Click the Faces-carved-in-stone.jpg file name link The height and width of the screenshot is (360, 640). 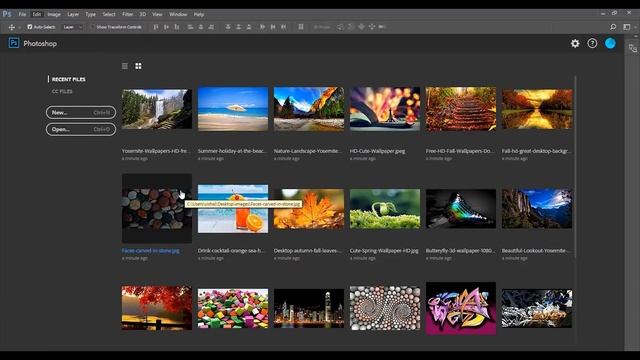coord(151,251)
